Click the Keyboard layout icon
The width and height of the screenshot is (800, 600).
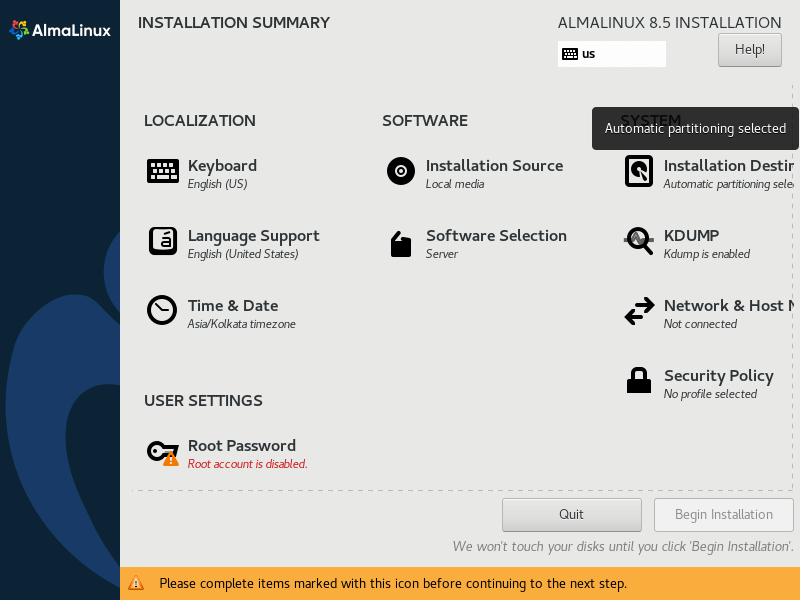pyautogui.click(x=163, y=171)
